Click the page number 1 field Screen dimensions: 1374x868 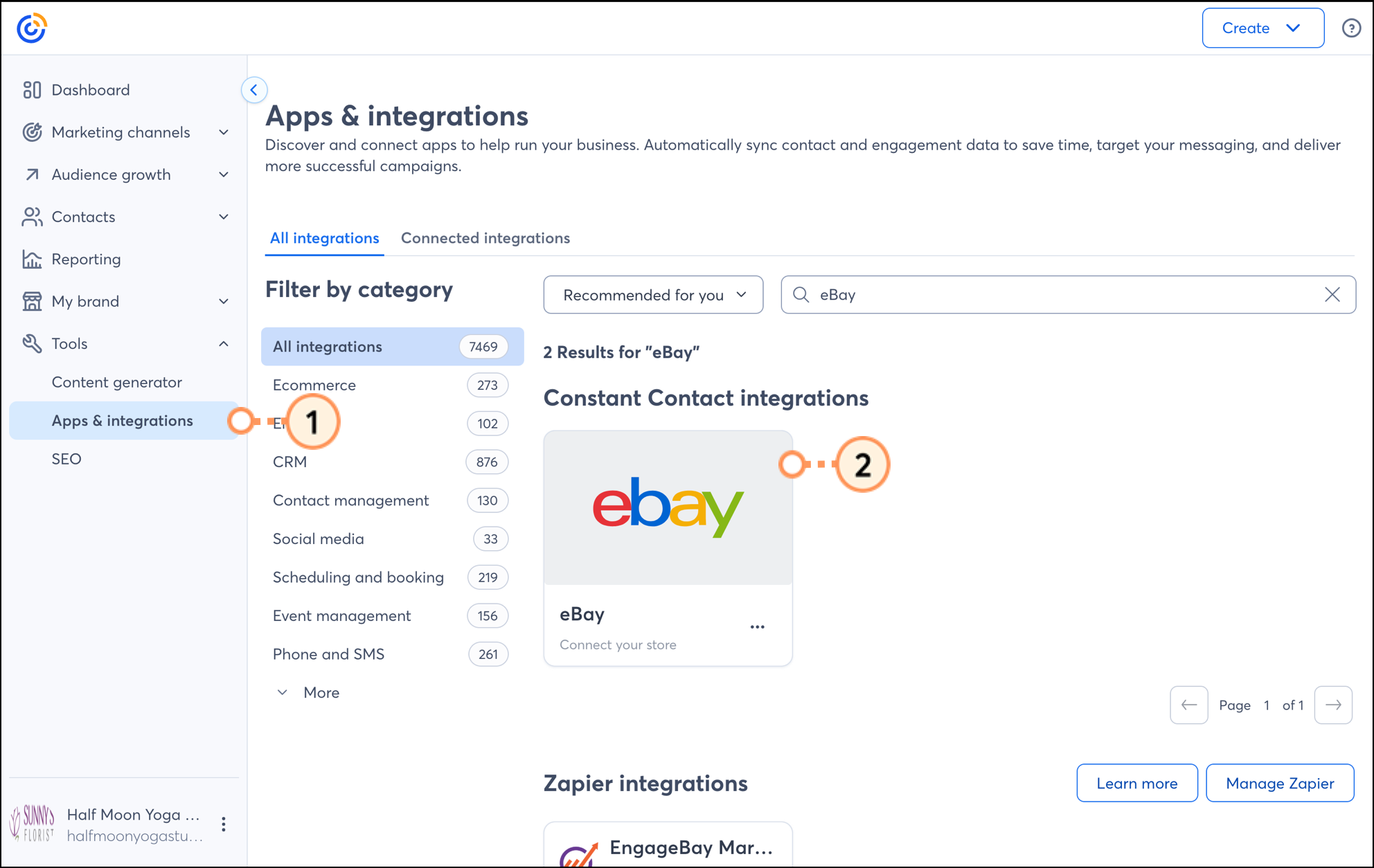(x=1267, y=705)
